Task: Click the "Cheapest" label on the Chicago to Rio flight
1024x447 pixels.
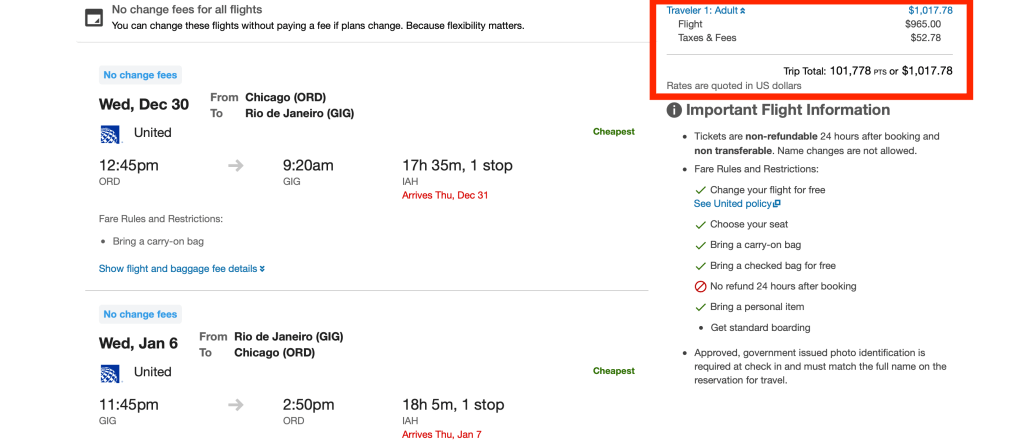Action: 613,132
